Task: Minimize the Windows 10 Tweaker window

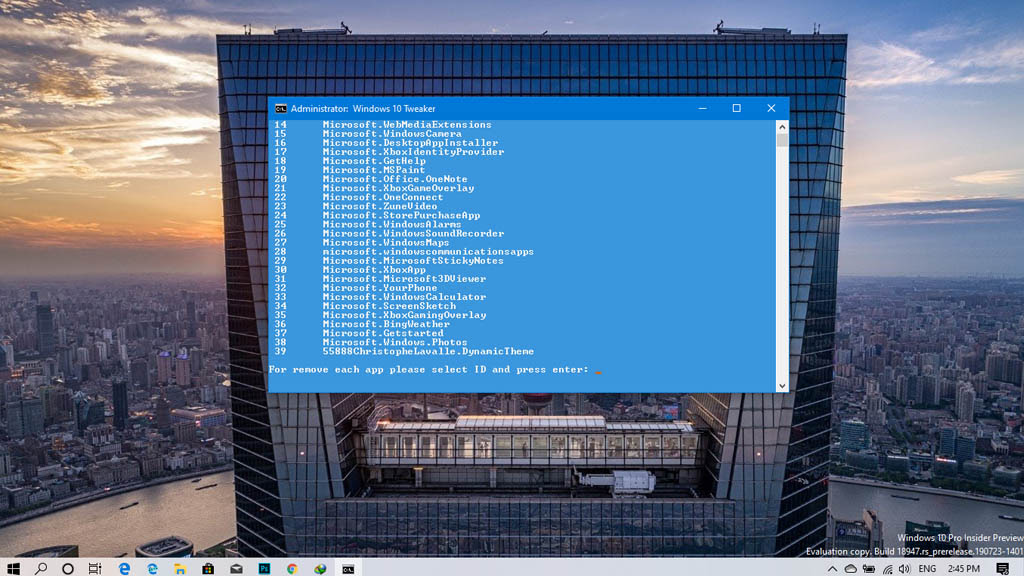Action: (703, 108)
